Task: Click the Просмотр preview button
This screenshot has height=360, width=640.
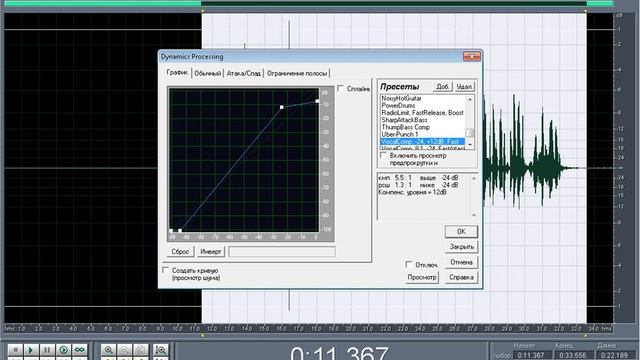Action: pyautogui.click(x=422, y=277)
